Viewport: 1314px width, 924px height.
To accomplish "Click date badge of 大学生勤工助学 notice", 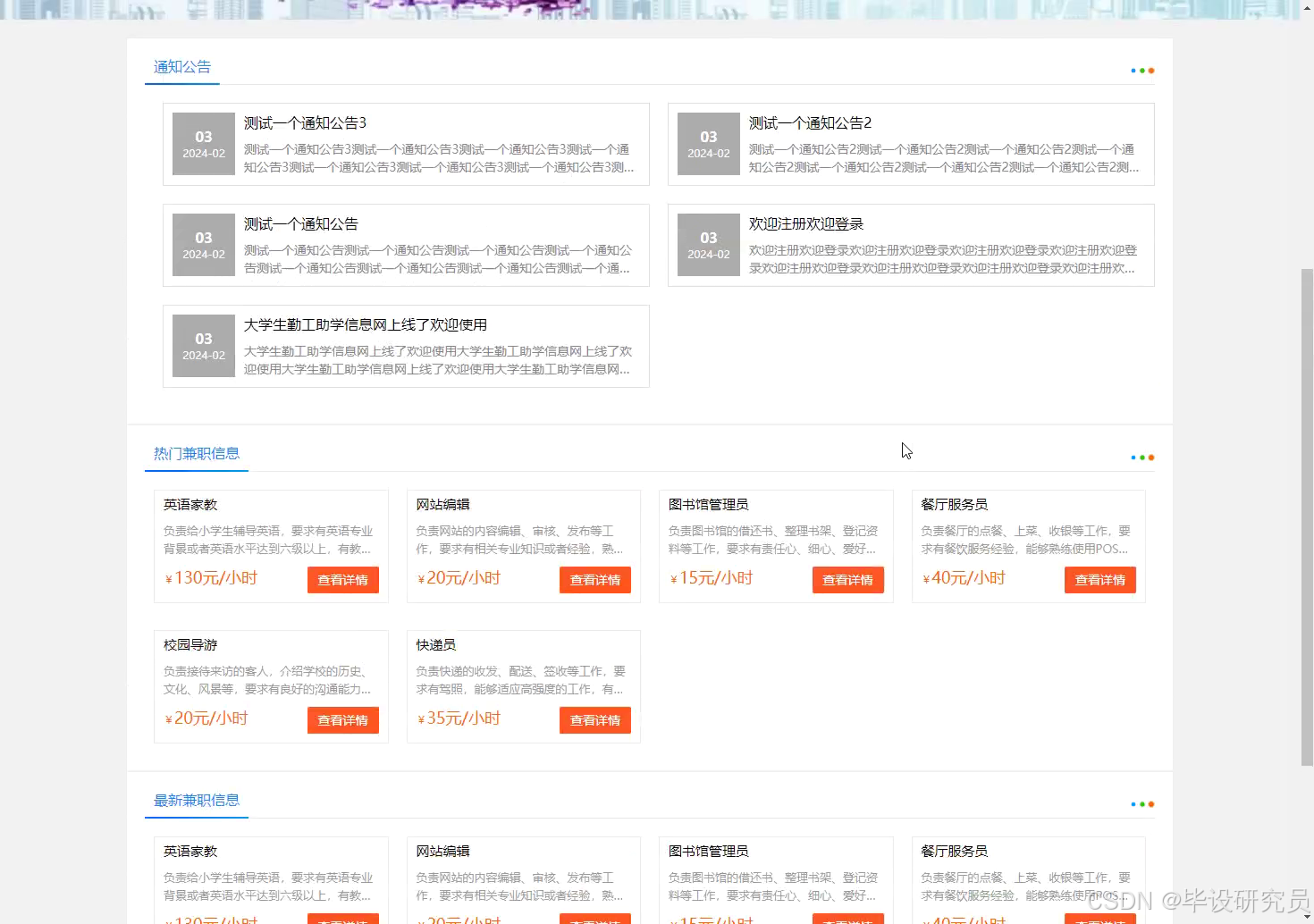I will coord(204,346).
